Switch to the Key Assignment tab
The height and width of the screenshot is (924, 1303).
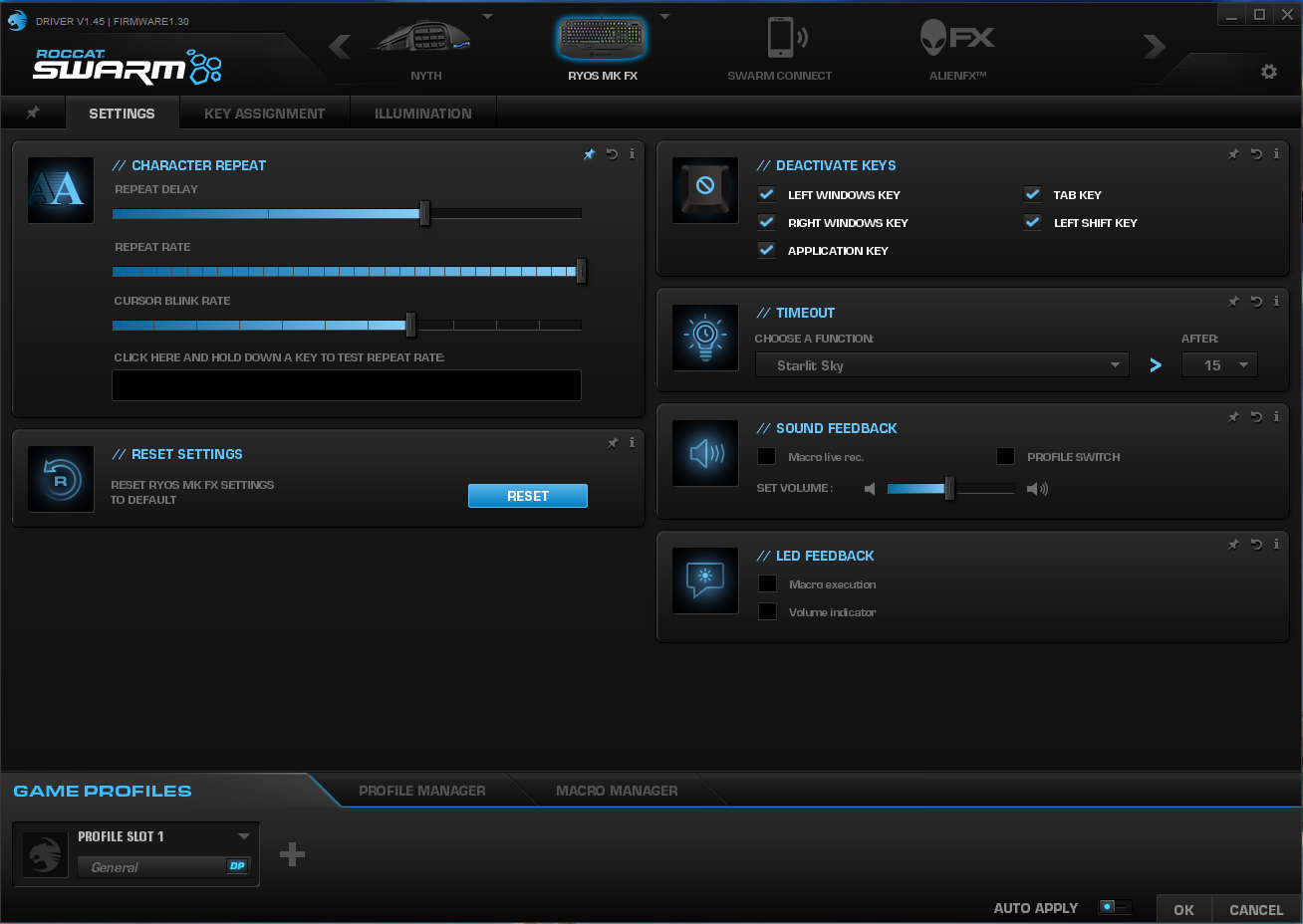coord(265,114)
